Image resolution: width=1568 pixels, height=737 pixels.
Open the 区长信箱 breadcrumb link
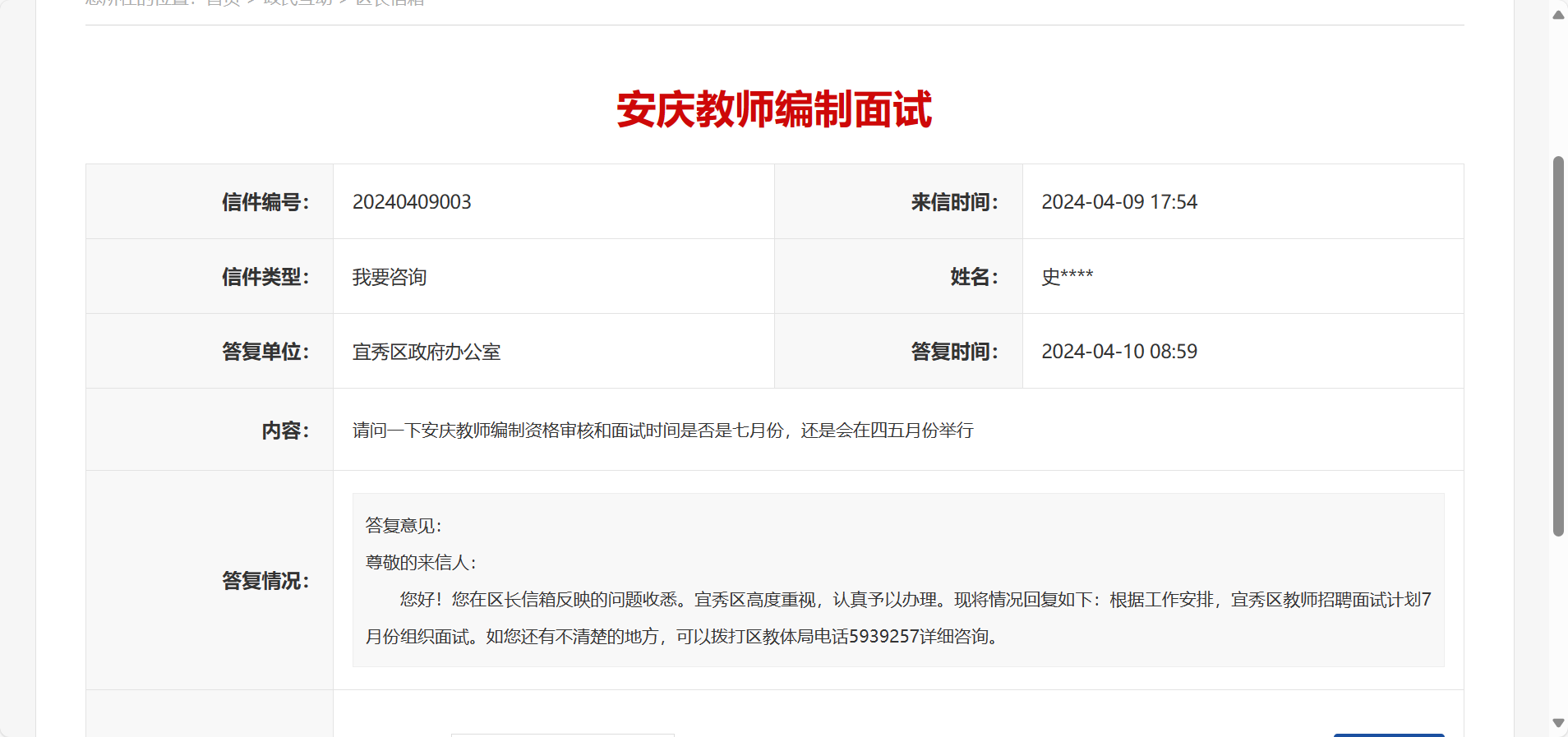coord(390,3)
